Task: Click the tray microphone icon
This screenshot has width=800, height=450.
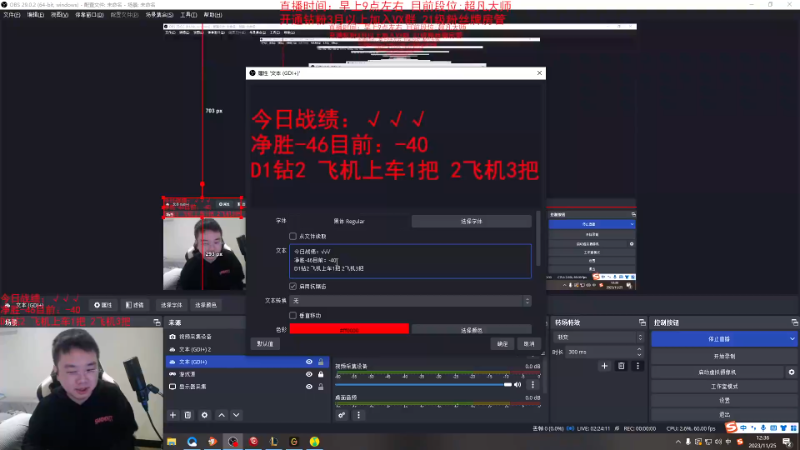Action: [688, 442]
